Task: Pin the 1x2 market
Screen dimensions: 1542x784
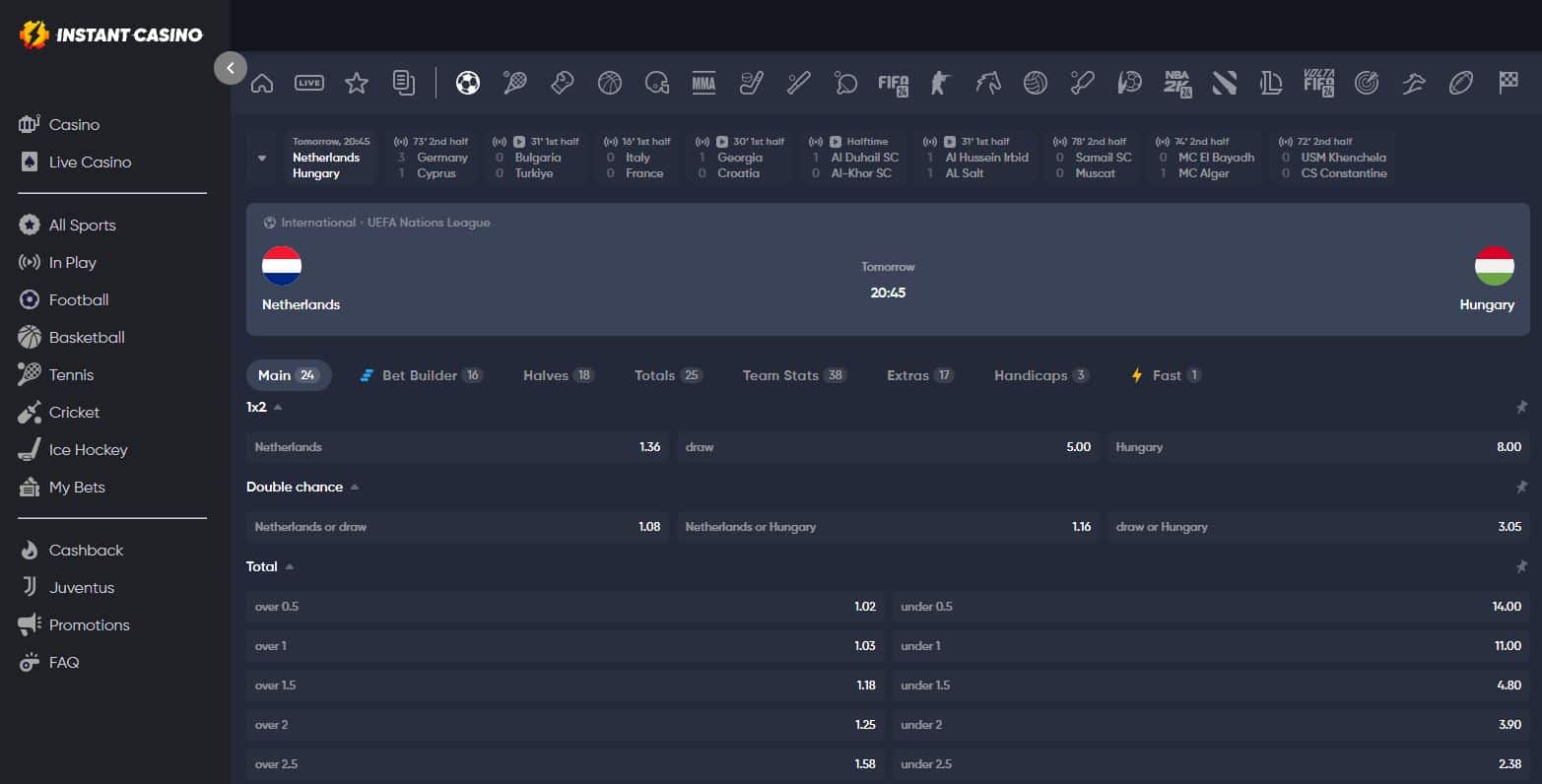Action: [x=1521, y=407]
